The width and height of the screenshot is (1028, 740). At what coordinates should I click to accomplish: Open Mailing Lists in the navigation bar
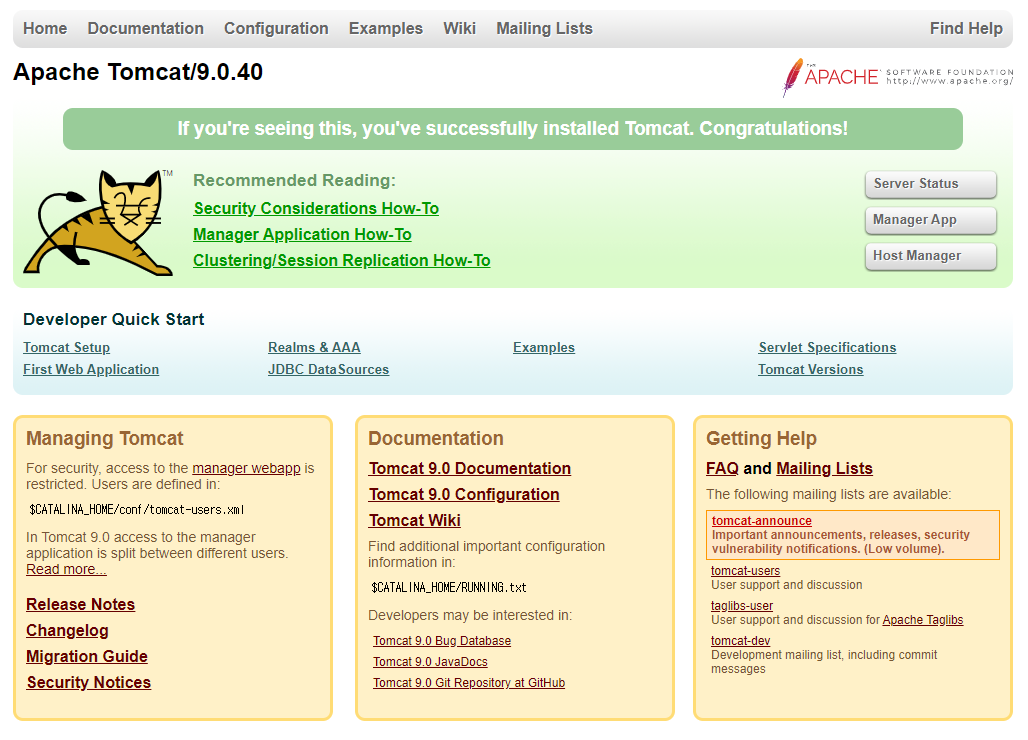coord(544,28)
